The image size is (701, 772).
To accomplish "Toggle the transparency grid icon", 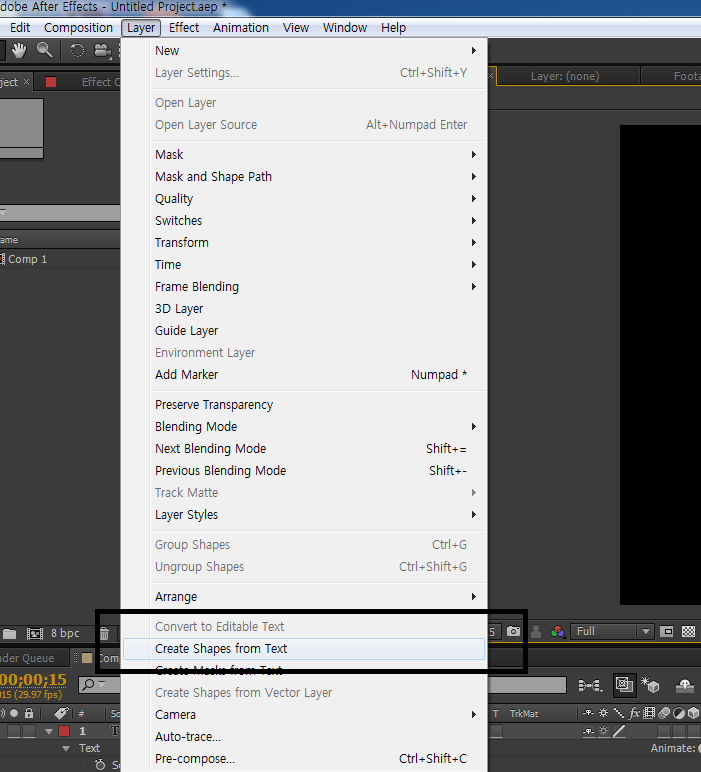I will (688, 631).
